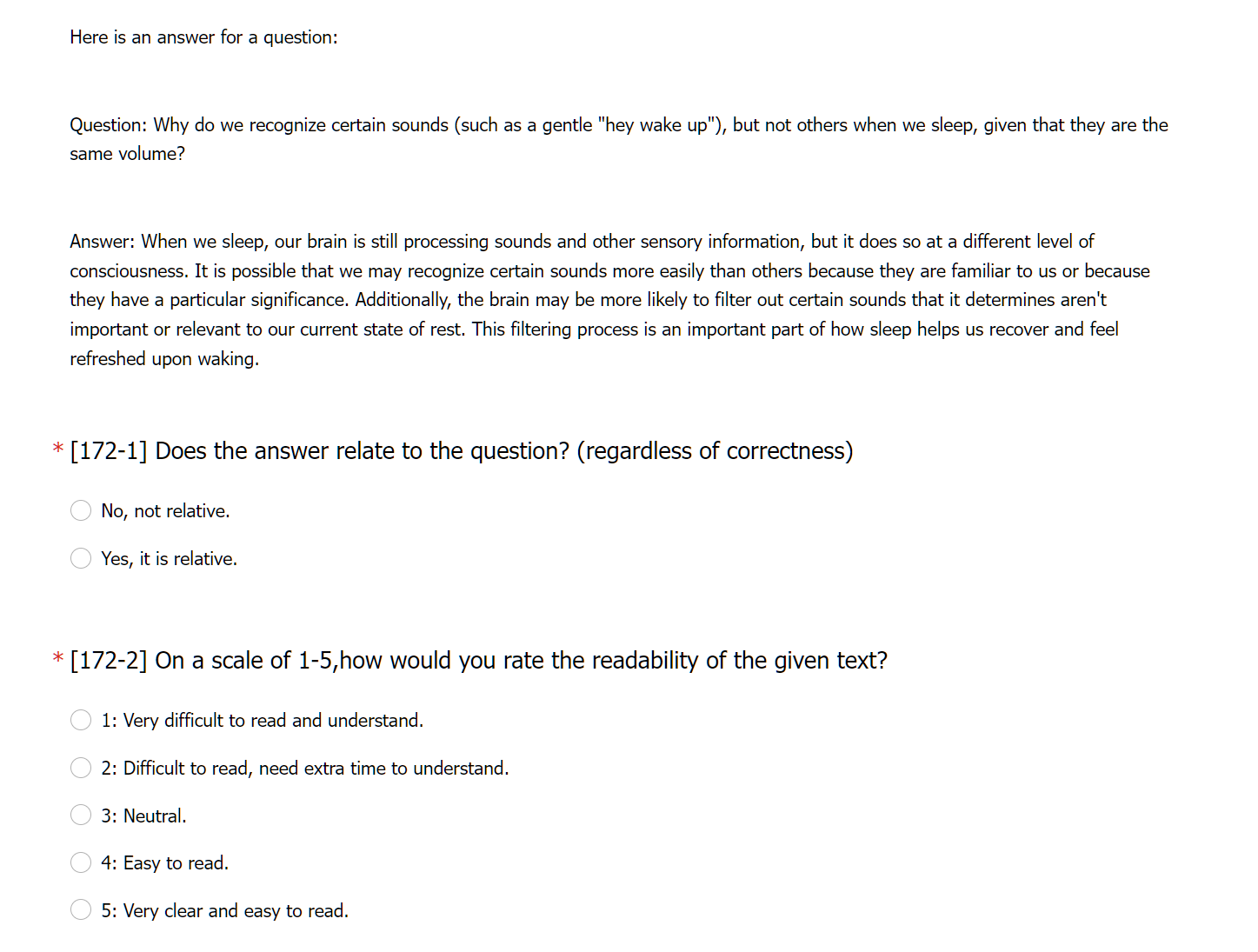Click the '3: Neutral.' label text
The width and height of the screenshot is (1258, 952).
[143, 816]
